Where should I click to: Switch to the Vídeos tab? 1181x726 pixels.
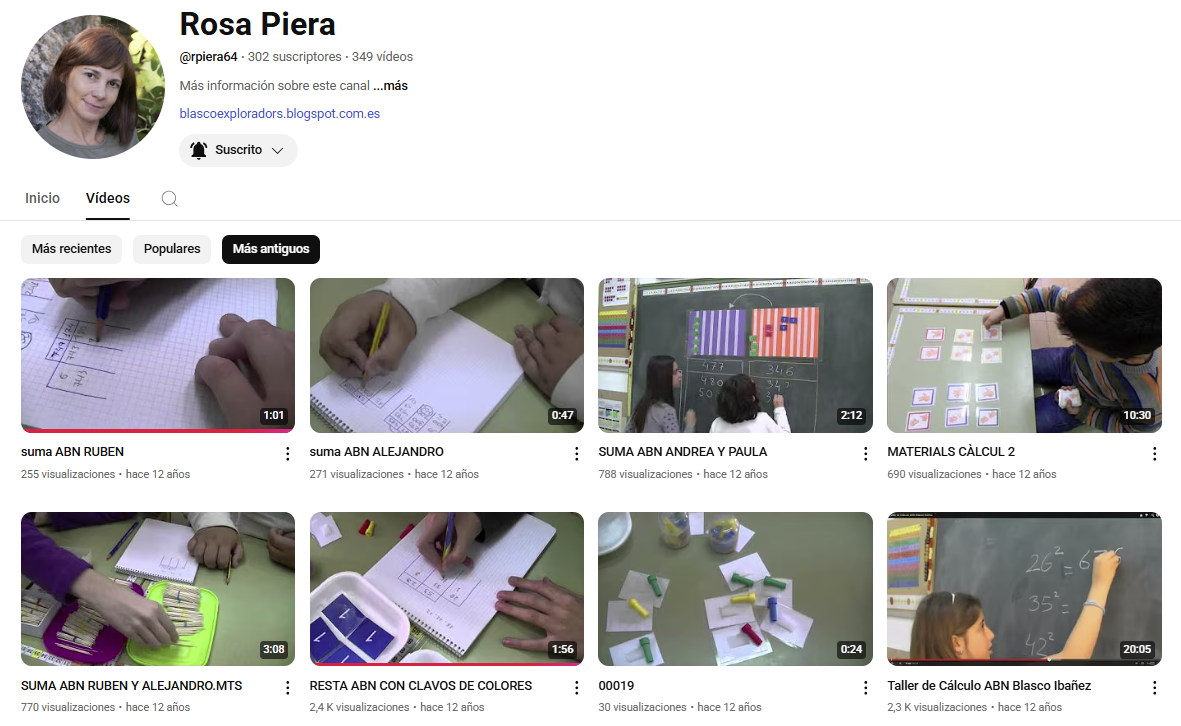tap(108, 198)
